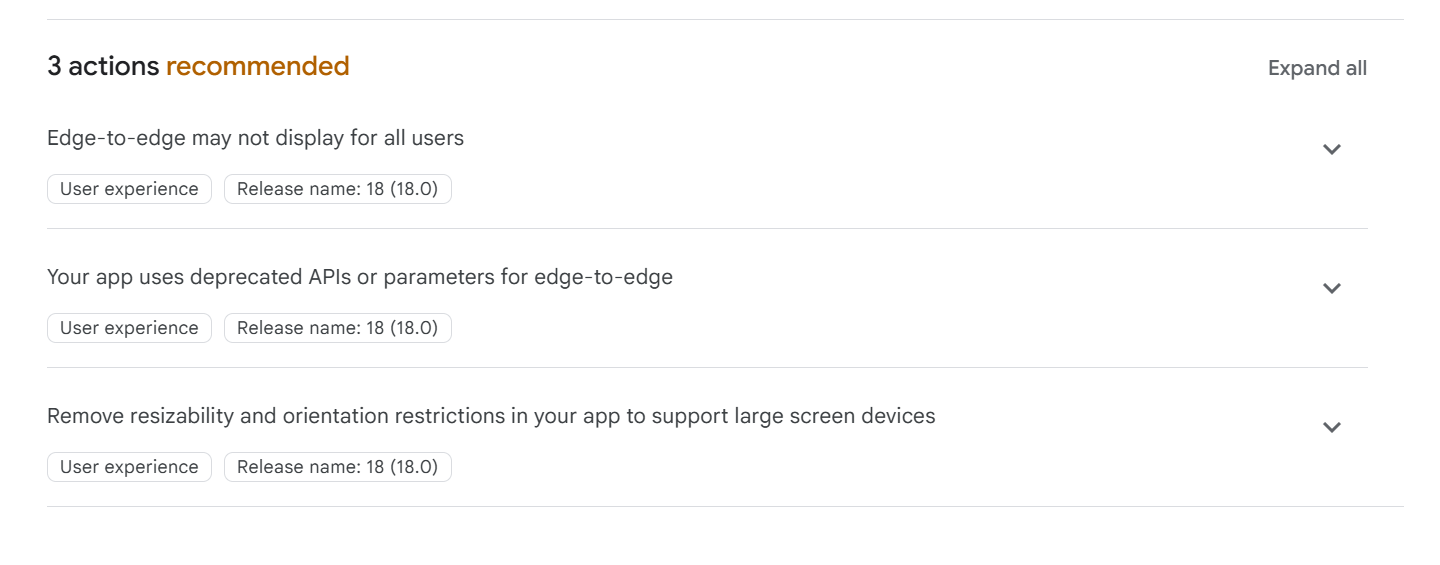Click the '3 actions' heading text
1440x565 pixels.
(103, 67)
